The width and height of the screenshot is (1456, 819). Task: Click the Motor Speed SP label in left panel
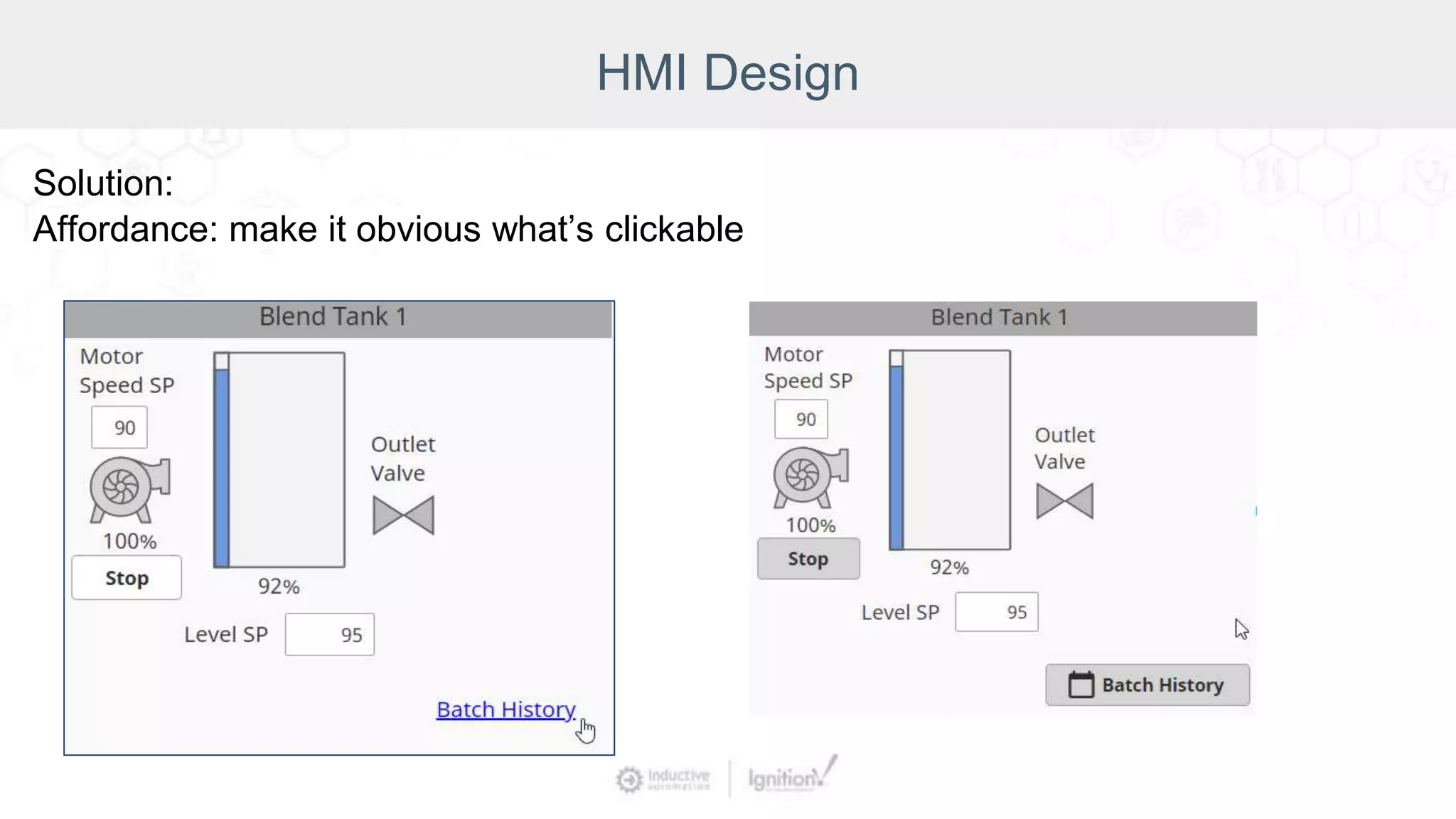pos(127,371)
